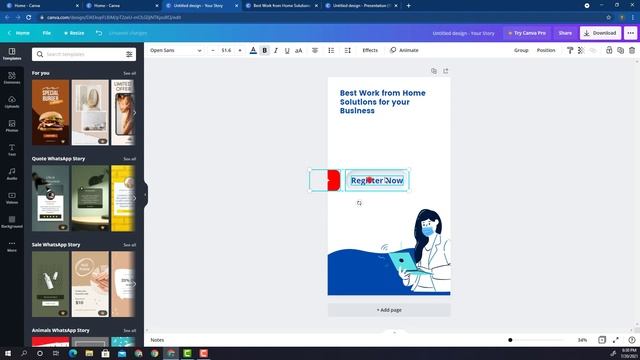The width and height of the screenshot is (640, 360).
Task: Click the copy style paint roller icon
Action: [570, 50]
